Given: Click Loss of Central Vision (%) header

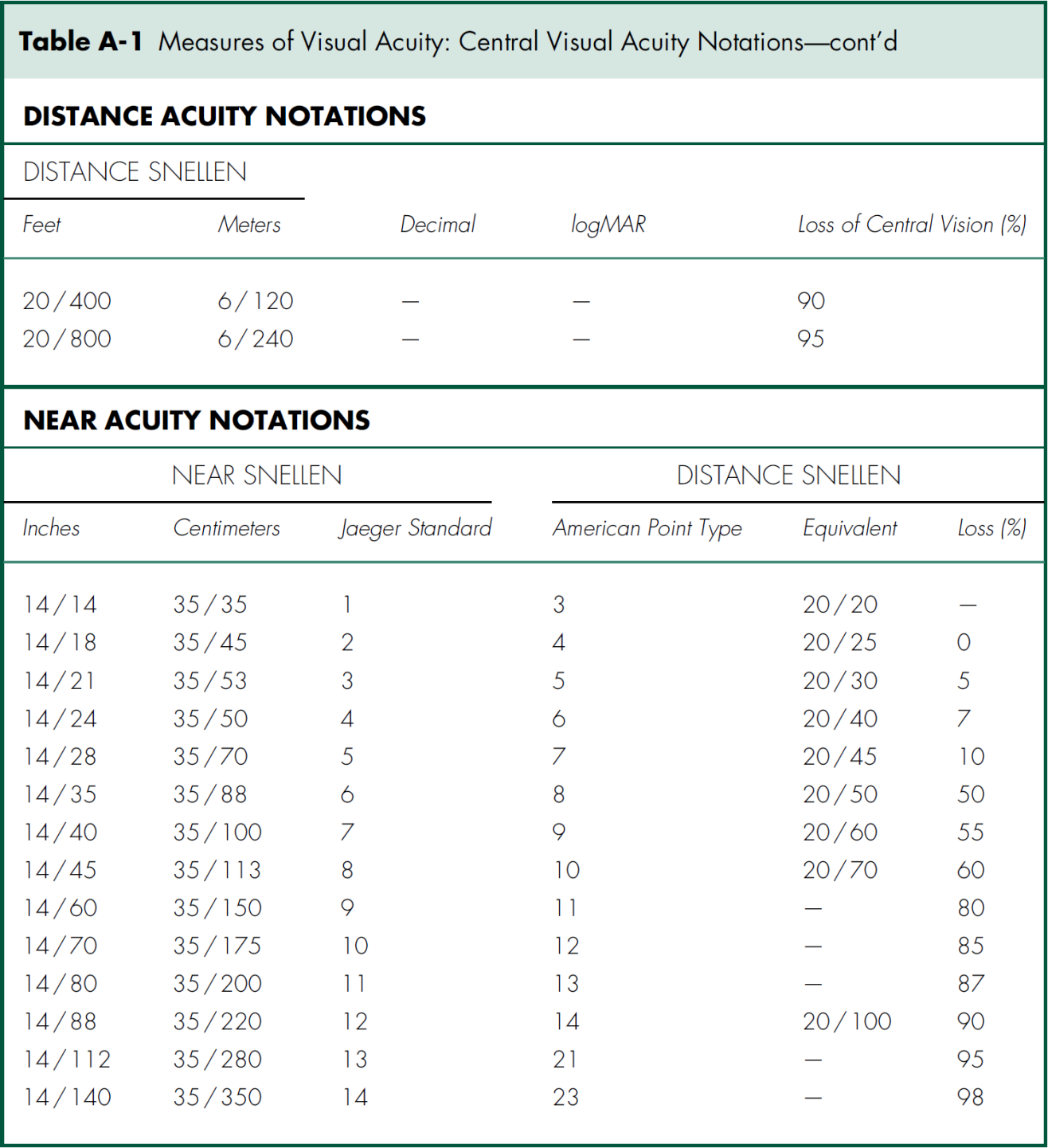Looking at the screenshot, I should point(911,225).
